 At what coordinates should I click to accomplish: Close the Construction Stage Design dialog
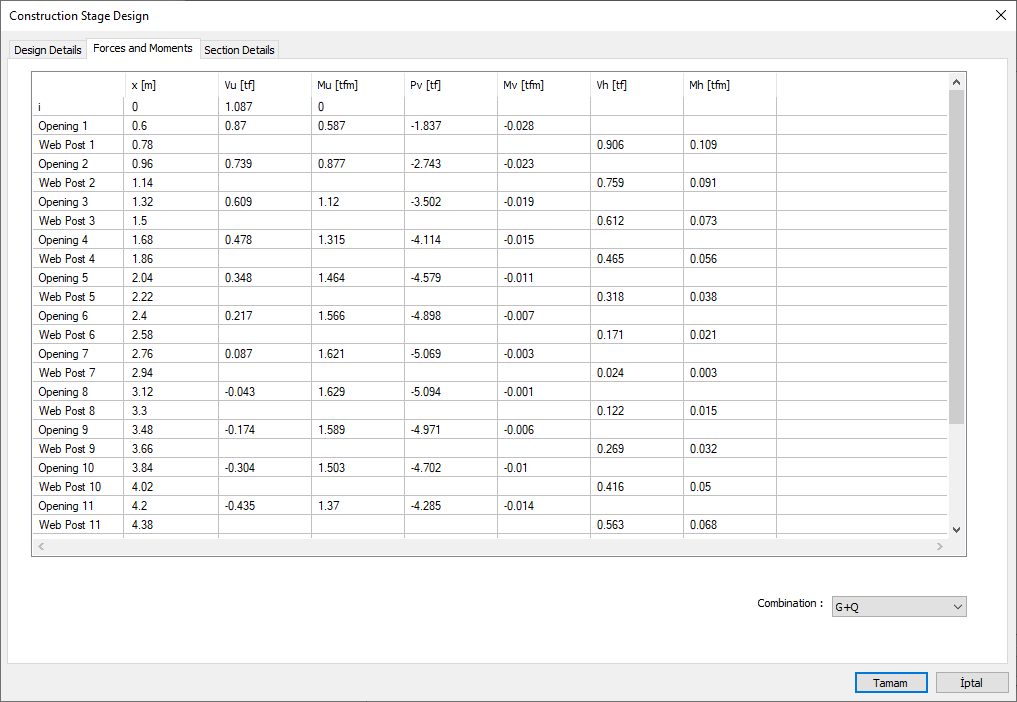pyautogui.click(x=1001, y=16)
